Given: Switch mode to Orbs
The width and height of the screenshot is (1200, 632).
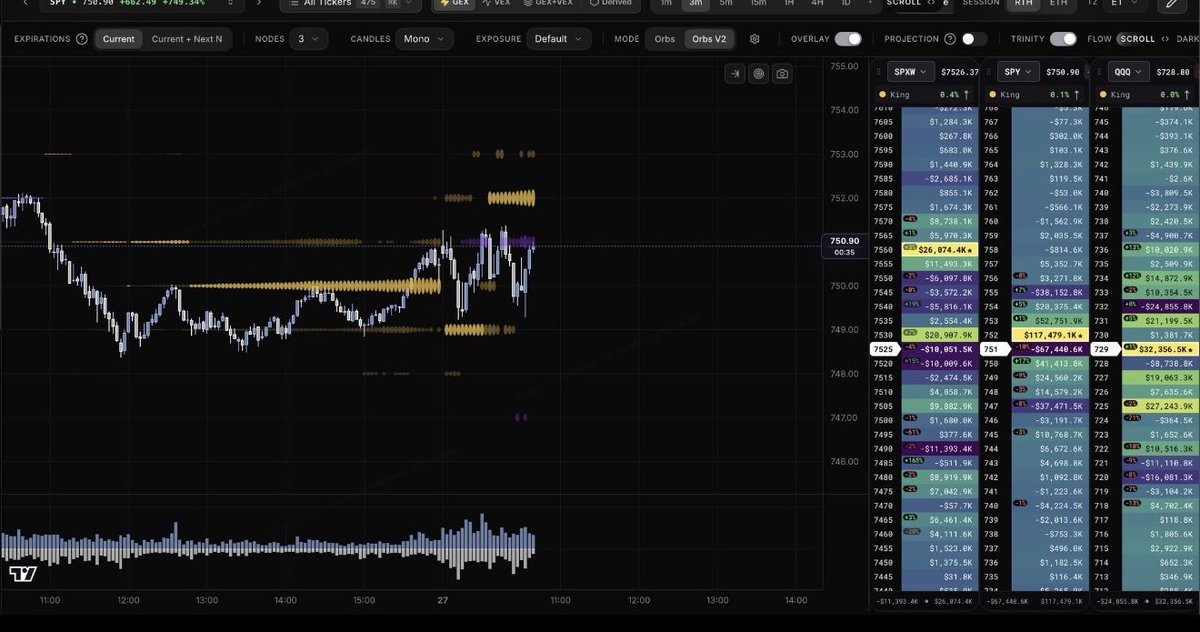Looking at the screenshot, I should [x=664, y=39].
